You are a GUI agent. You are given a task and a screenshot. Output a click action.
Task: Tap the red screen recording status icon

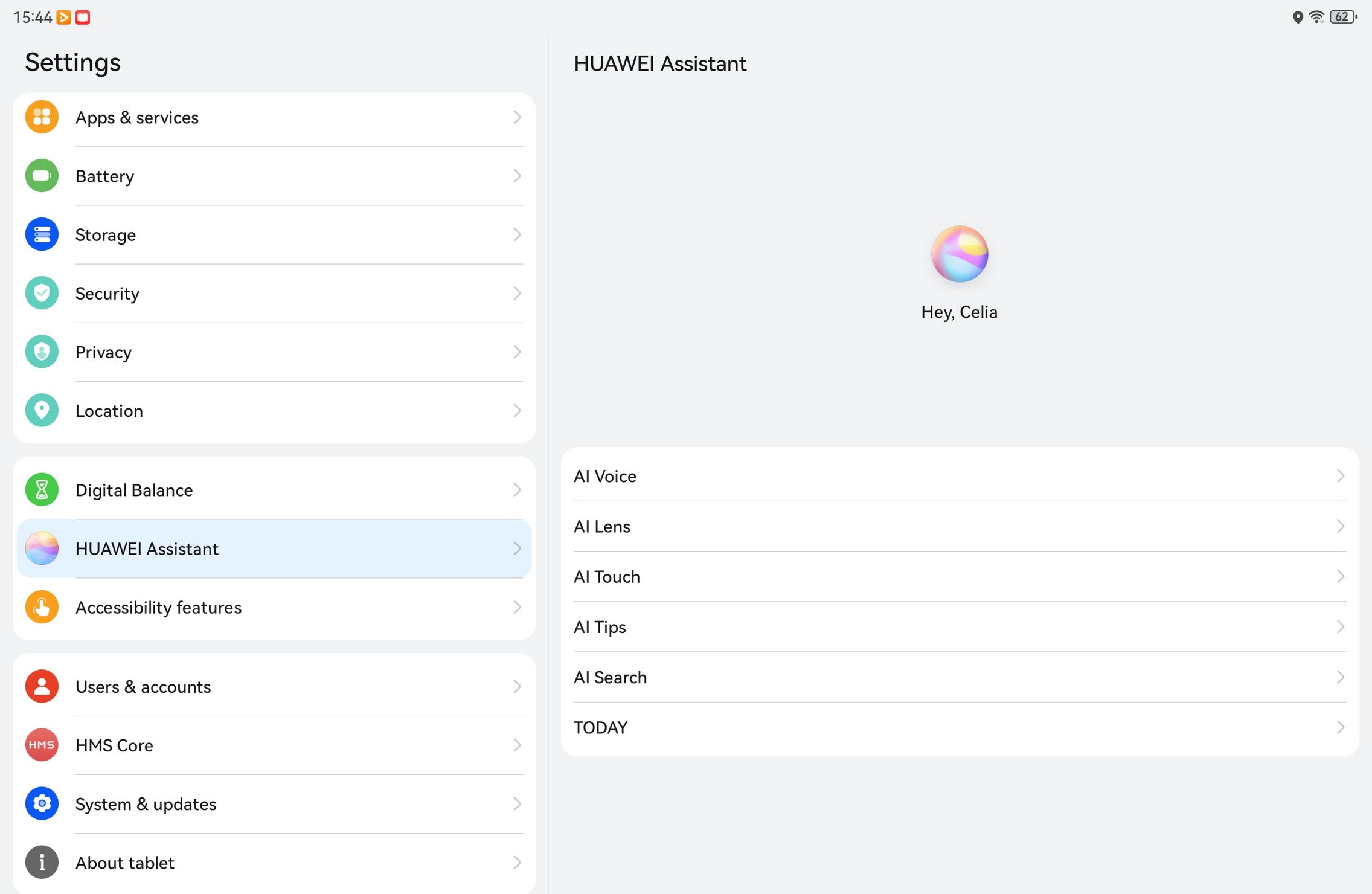[83, 18]
